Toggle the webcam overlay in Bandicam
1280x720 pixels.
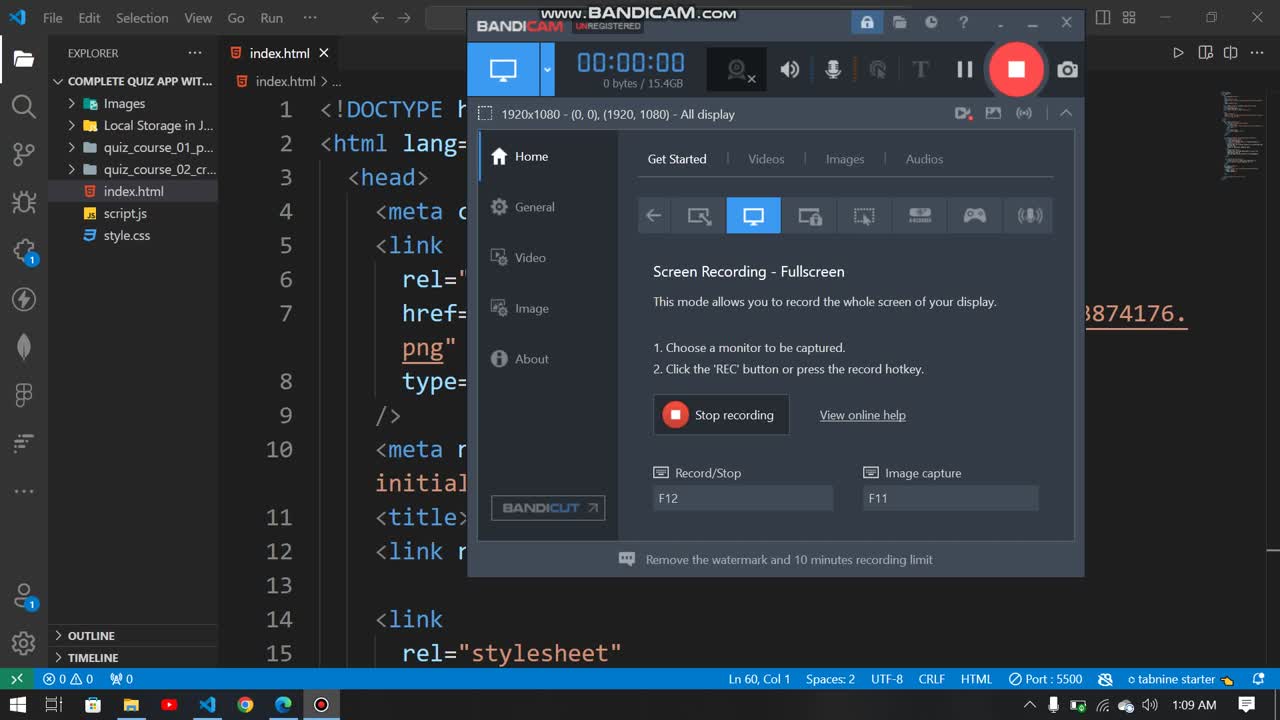click(738, 69)
